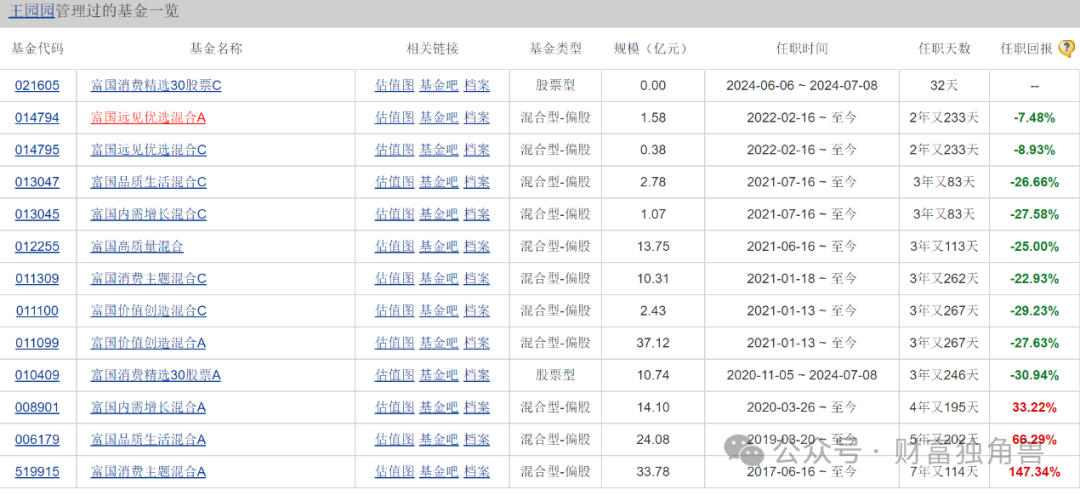Open 估值图 for 富国内需增长混合A
Image resolution: width=1080 pixels, height=495 pixels.
[x=395, y=408]
